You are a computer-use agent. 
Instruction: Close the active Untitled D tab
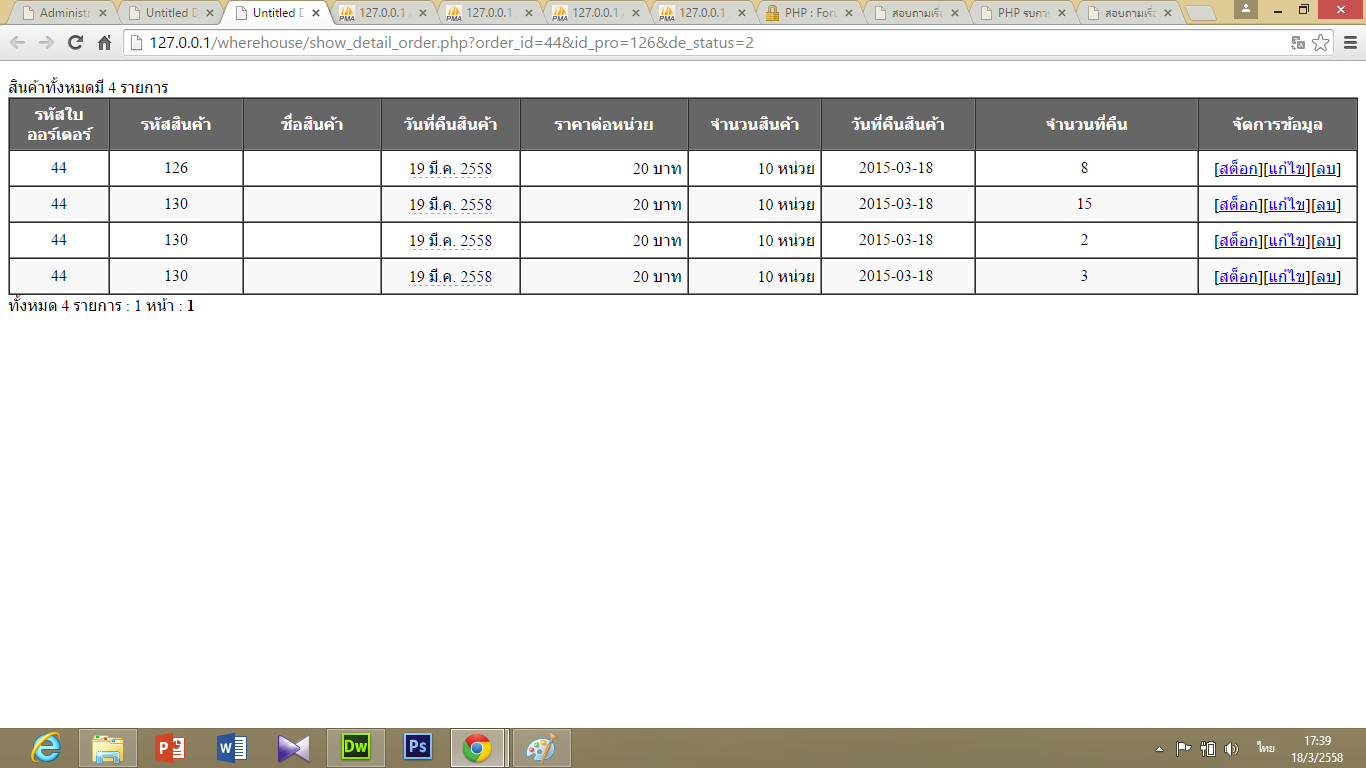click(316, 13)
